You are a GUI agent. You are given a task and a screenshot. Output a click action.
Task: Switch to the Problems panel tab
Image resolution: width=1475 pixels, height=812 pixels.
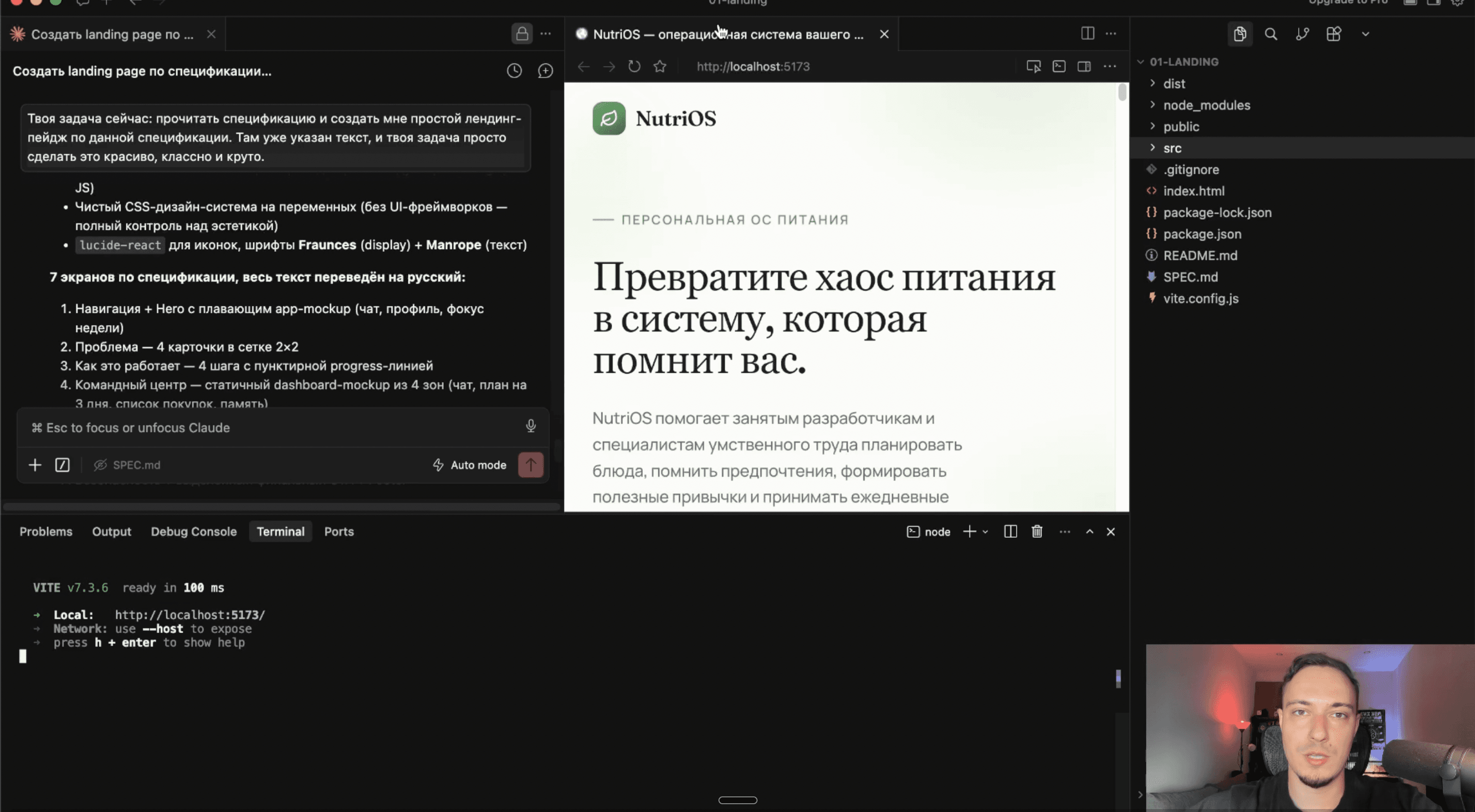[x=46, y=531]
